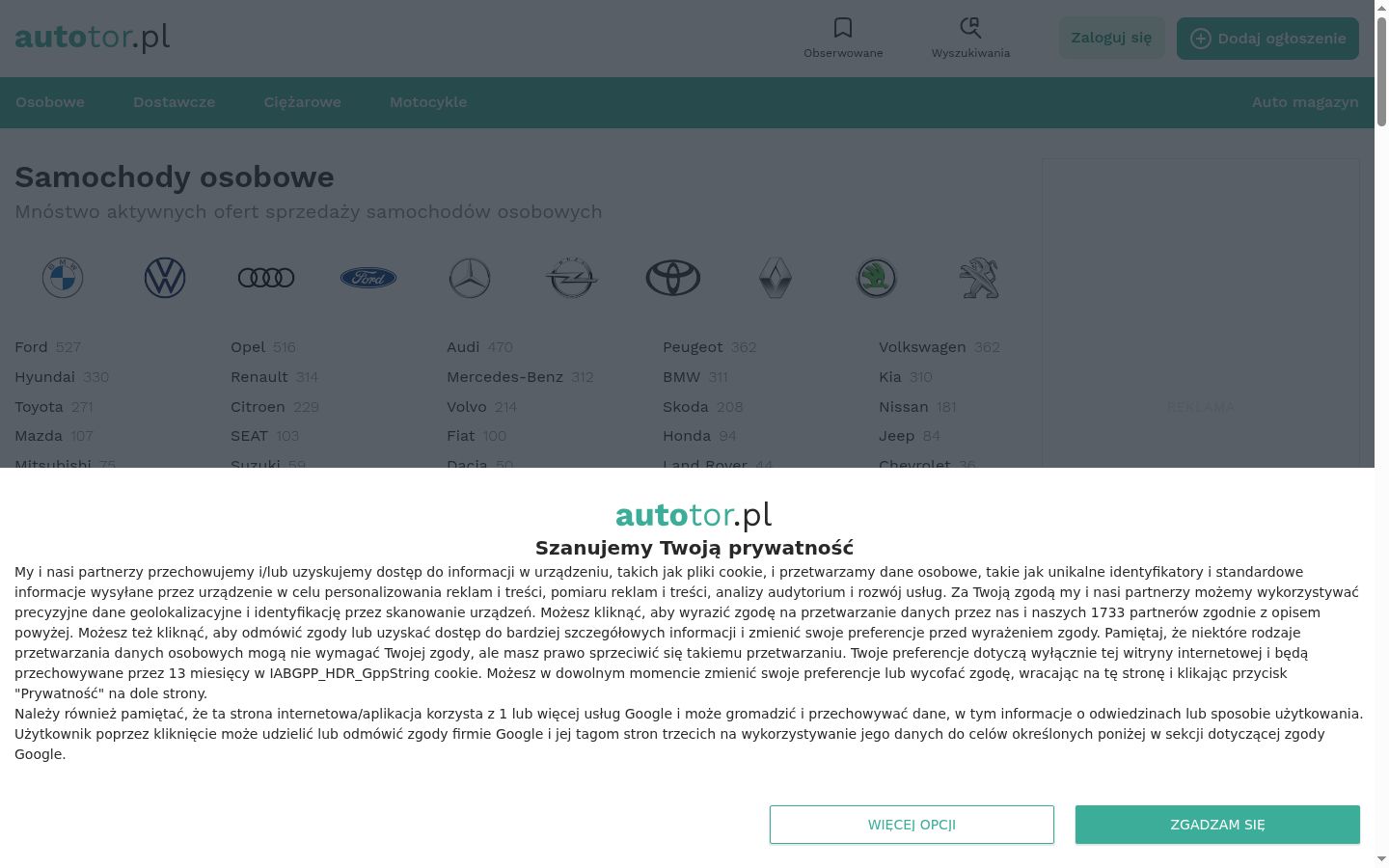
Task: Click WIĘCEJ OPCJI in the privacy dialog
Action: [x=912, y=825]
